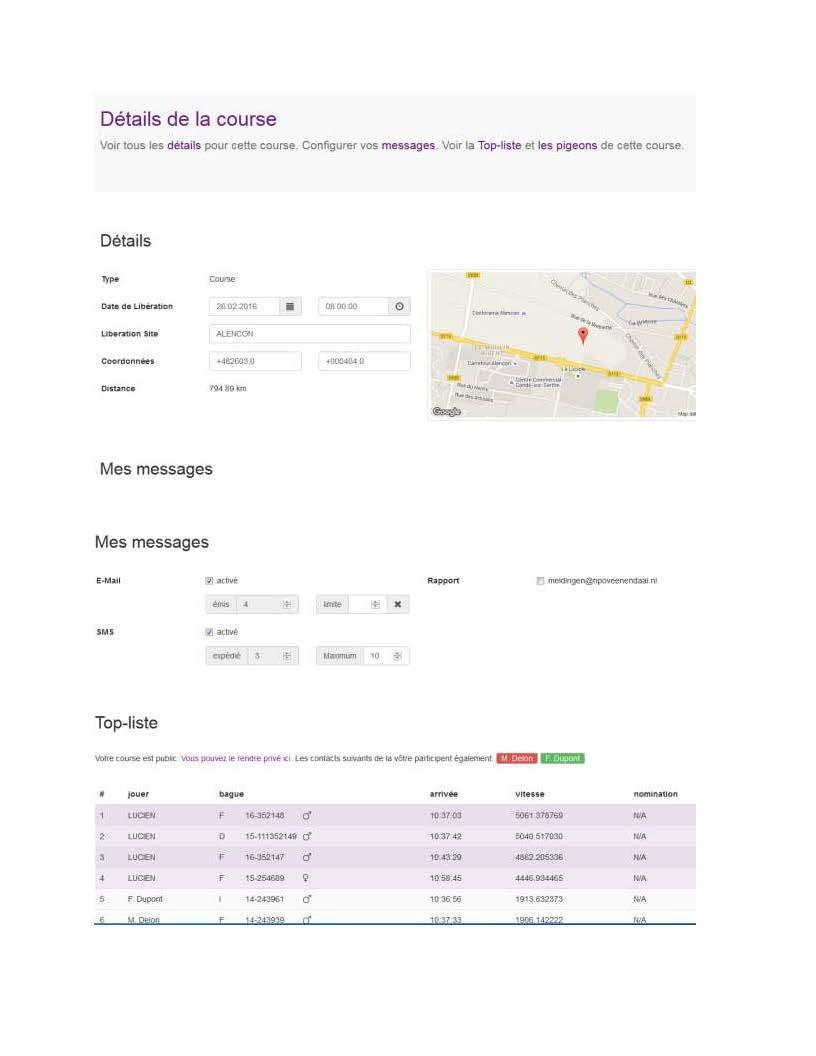
Task: Click the distance value 794.89 km
Action: pyautogui.click(x=228, y=389)
